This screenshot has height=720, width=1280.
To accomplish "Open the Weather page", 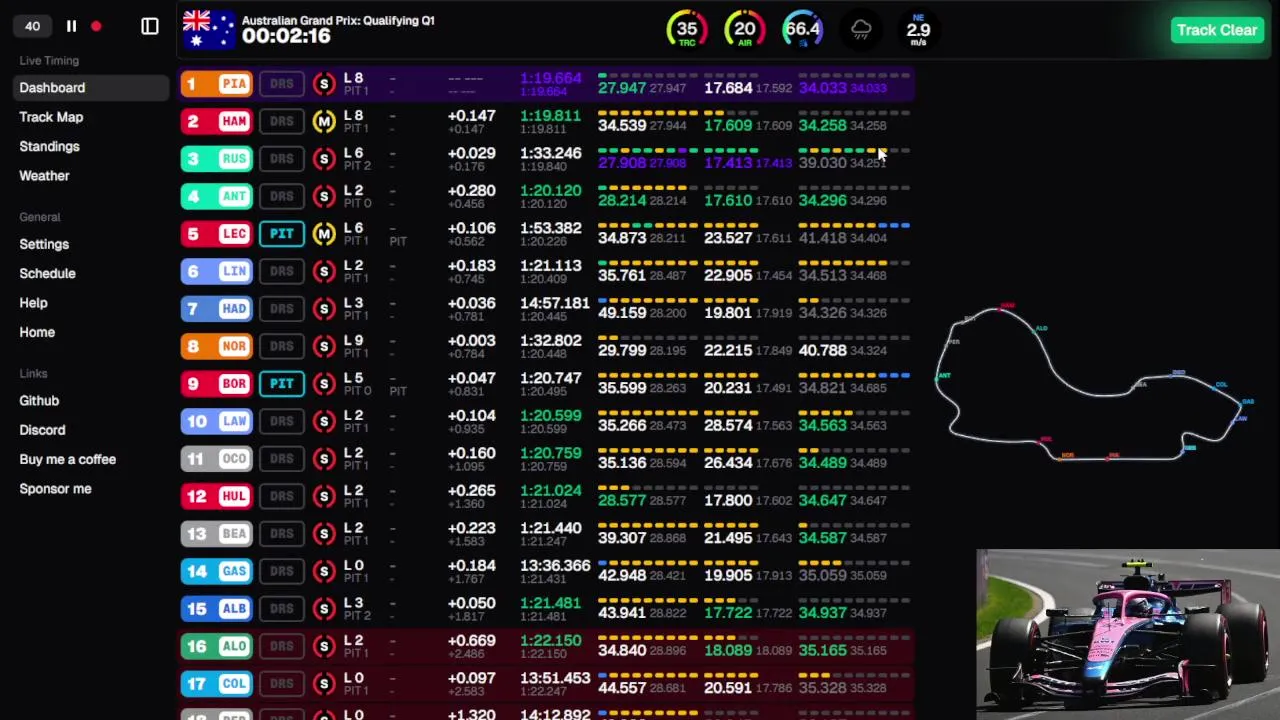I will 44,176.
